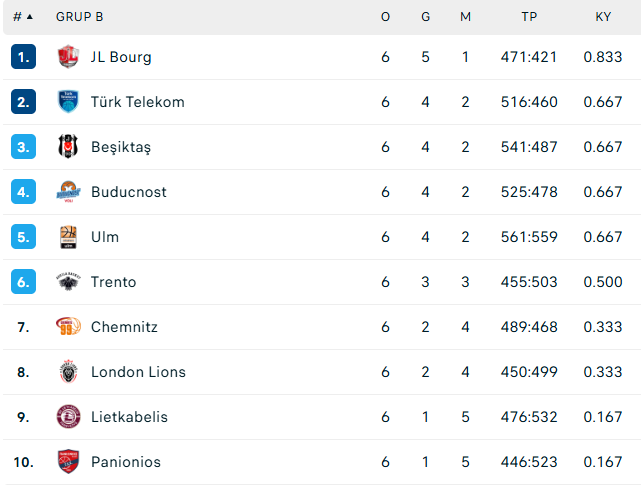Click the O games played column header
The width and height of the screenshot is (641, 493).
pos(386,17)
